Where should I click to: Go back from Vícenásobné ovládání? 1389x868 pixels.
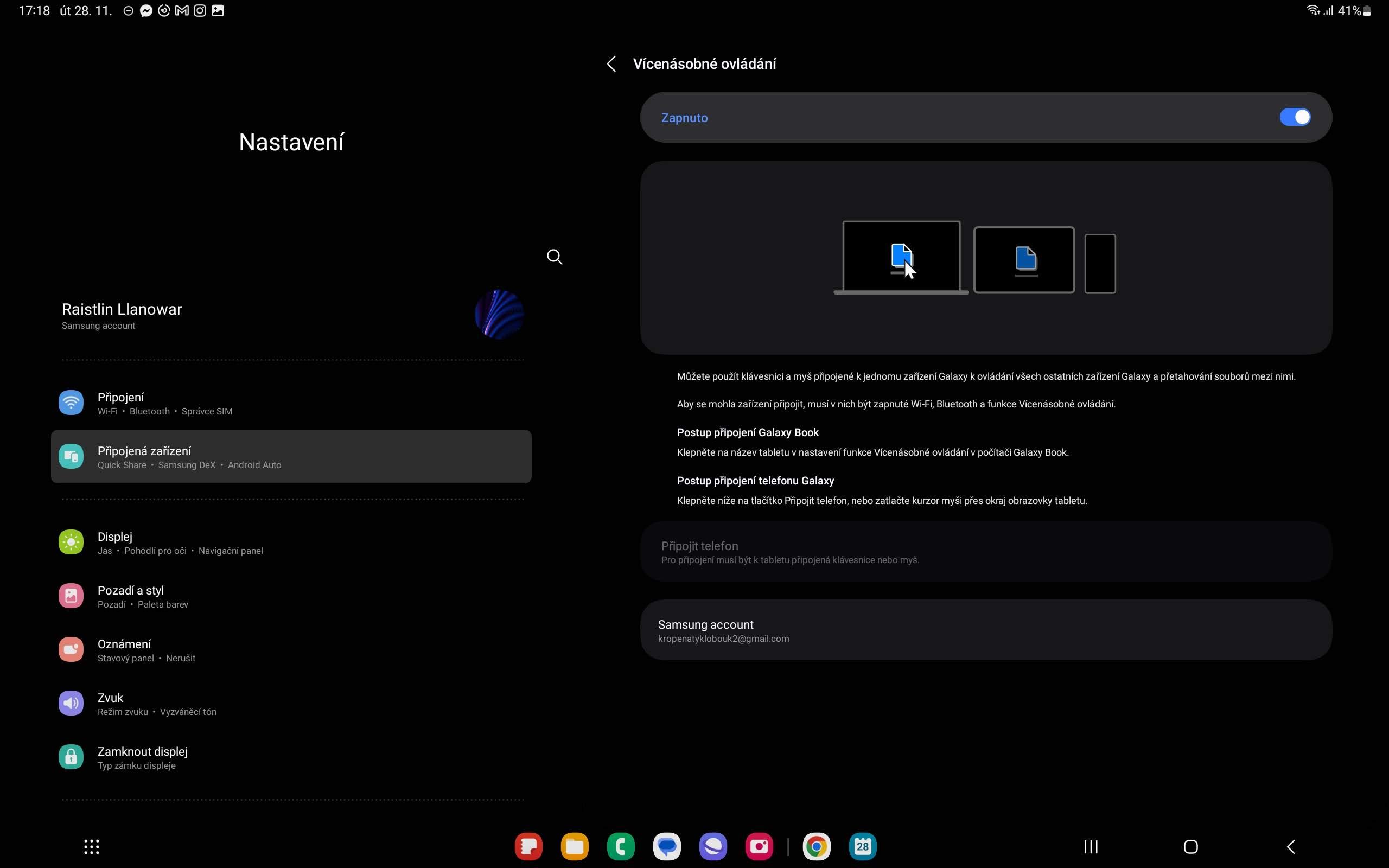[x=611, y=63]
